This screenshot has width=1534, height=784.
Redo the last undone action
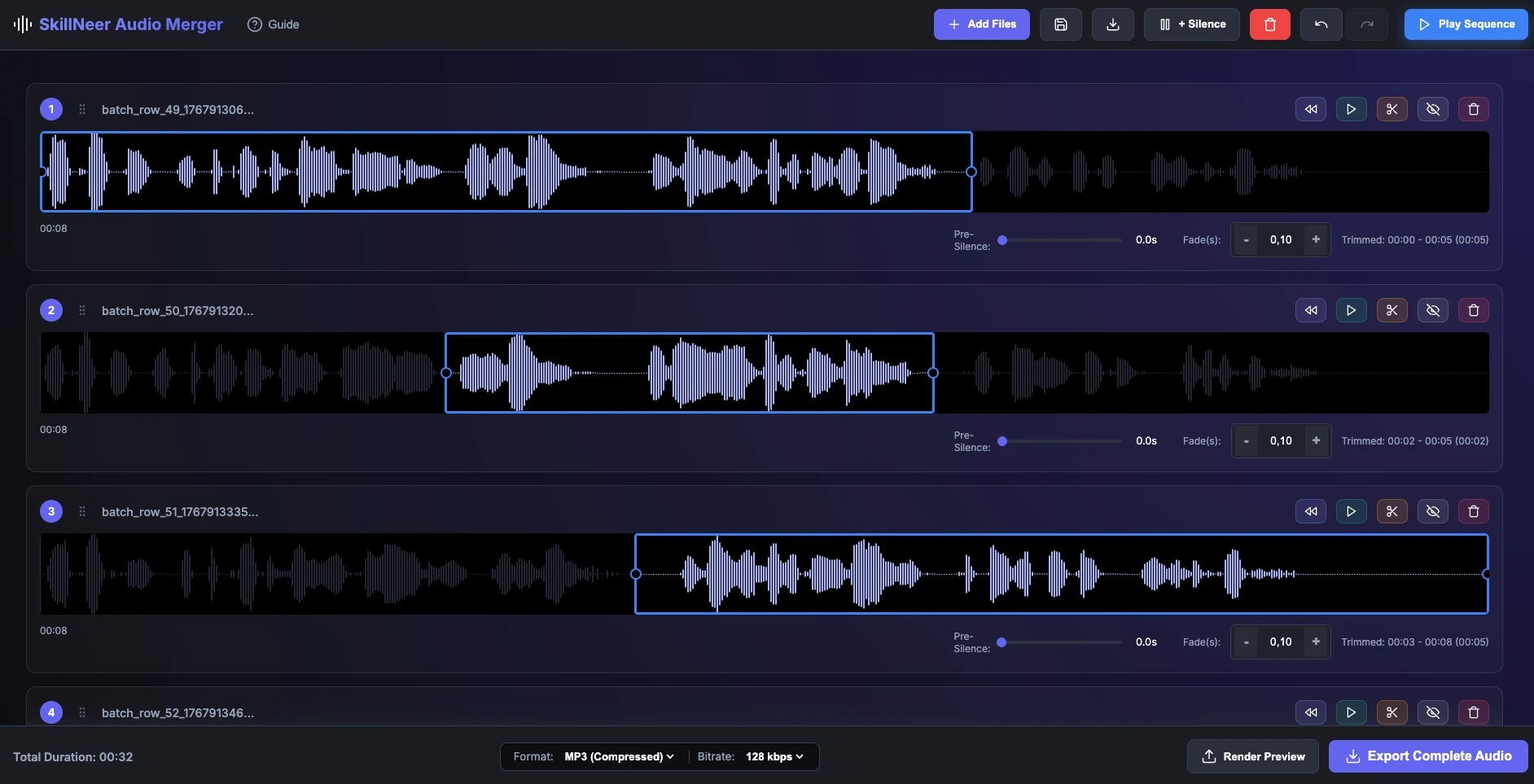[1368, 24]
